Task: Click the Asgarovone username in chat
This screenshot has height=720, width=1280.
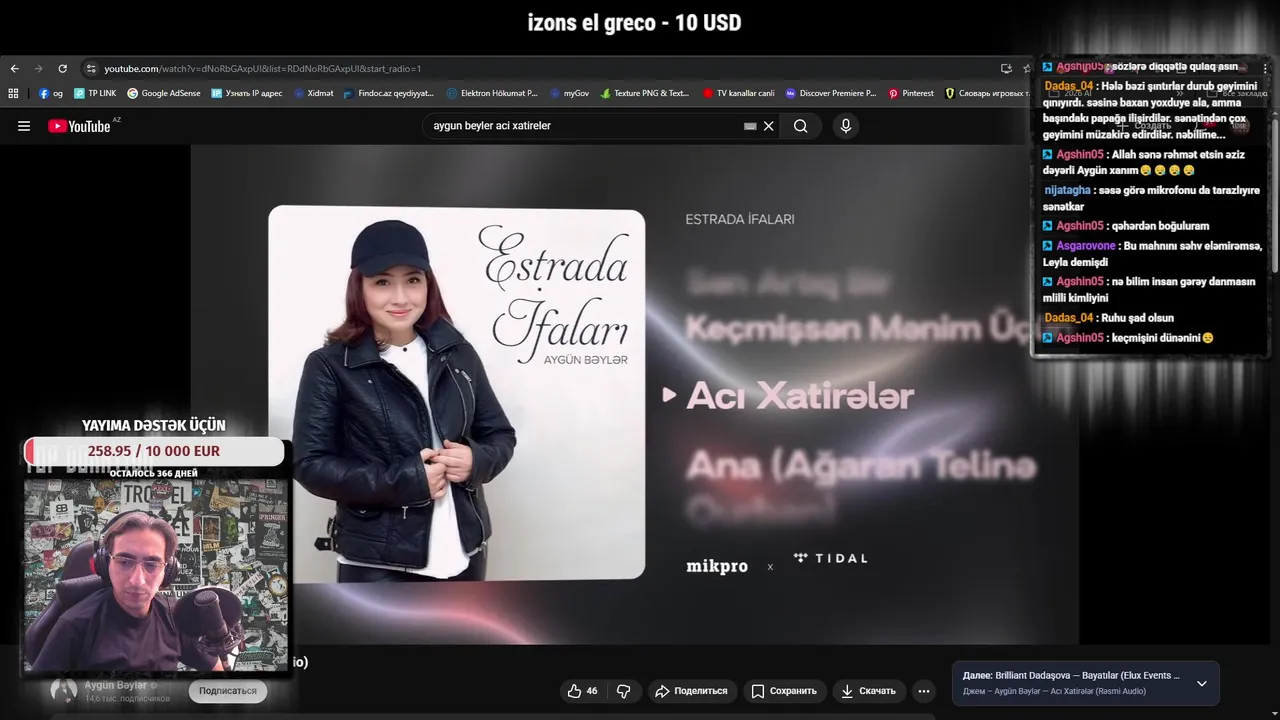Action: (1086, 246)
